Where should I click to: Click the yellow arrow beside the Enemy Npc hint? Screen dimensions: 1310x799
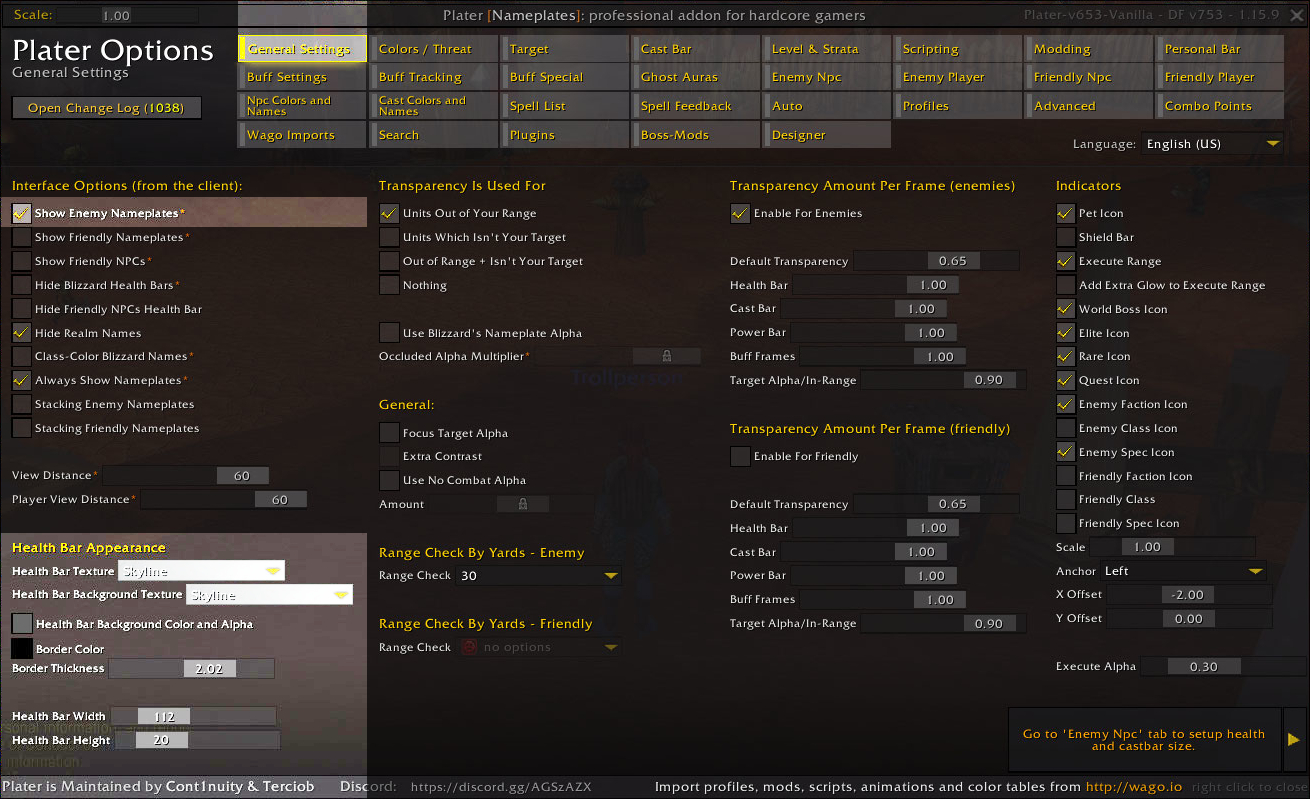pos(1293,740)
